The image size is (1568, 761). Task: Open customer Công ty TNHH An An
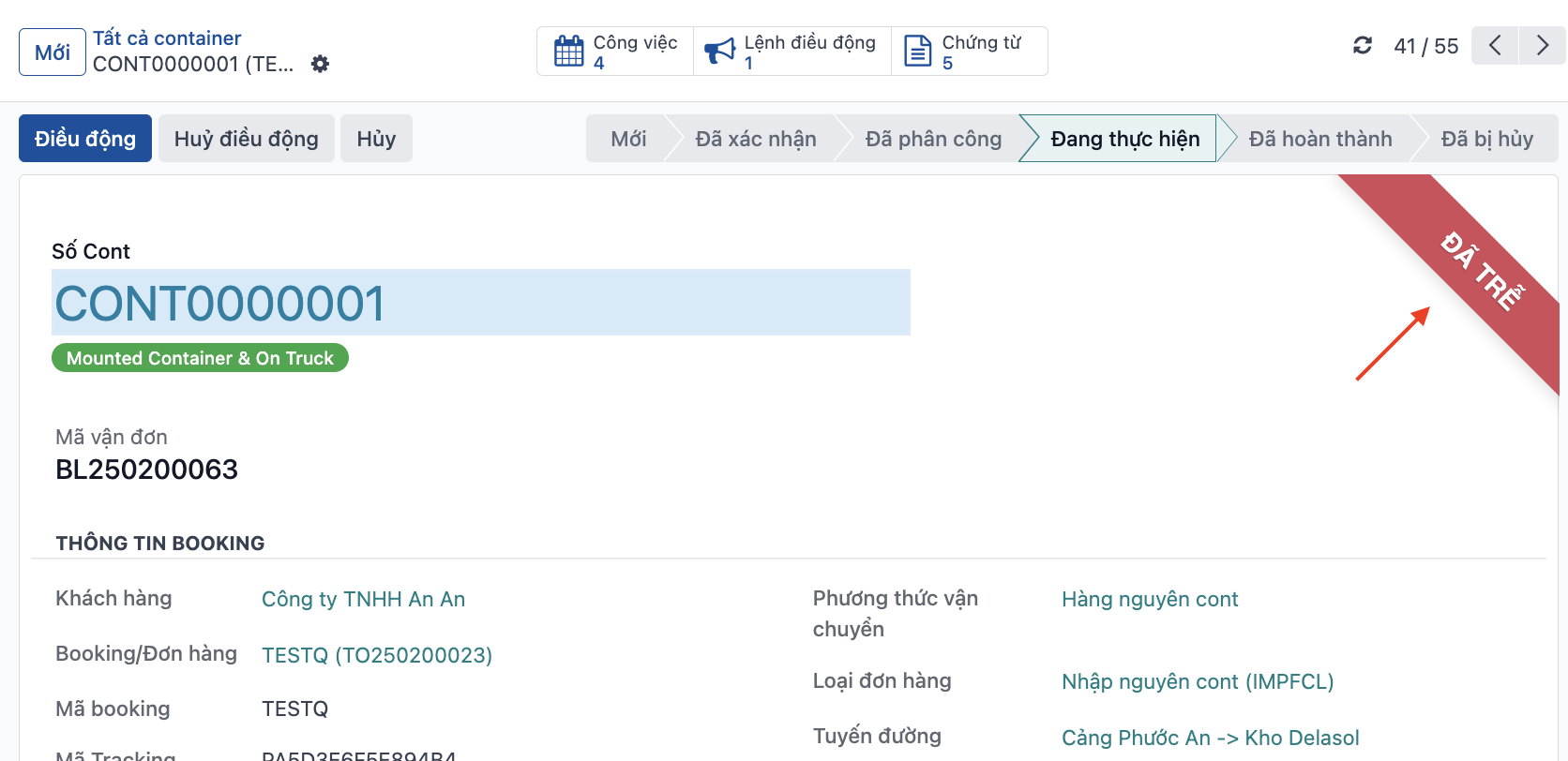point(363,600)
